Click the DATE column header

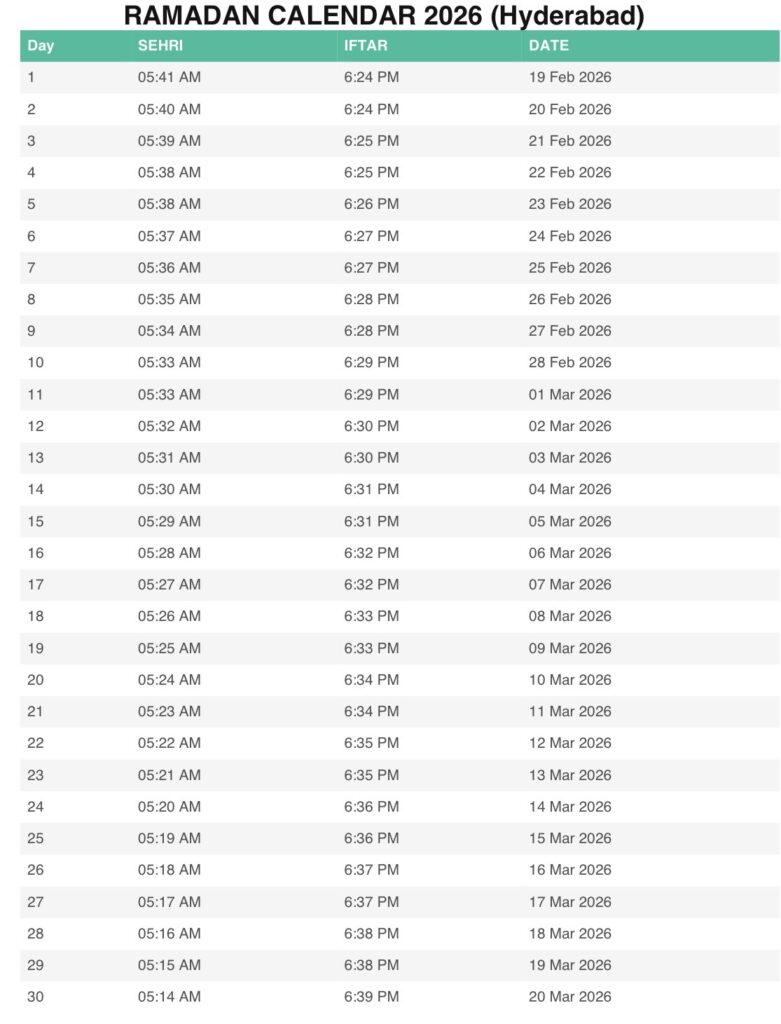tap(548, 46)
